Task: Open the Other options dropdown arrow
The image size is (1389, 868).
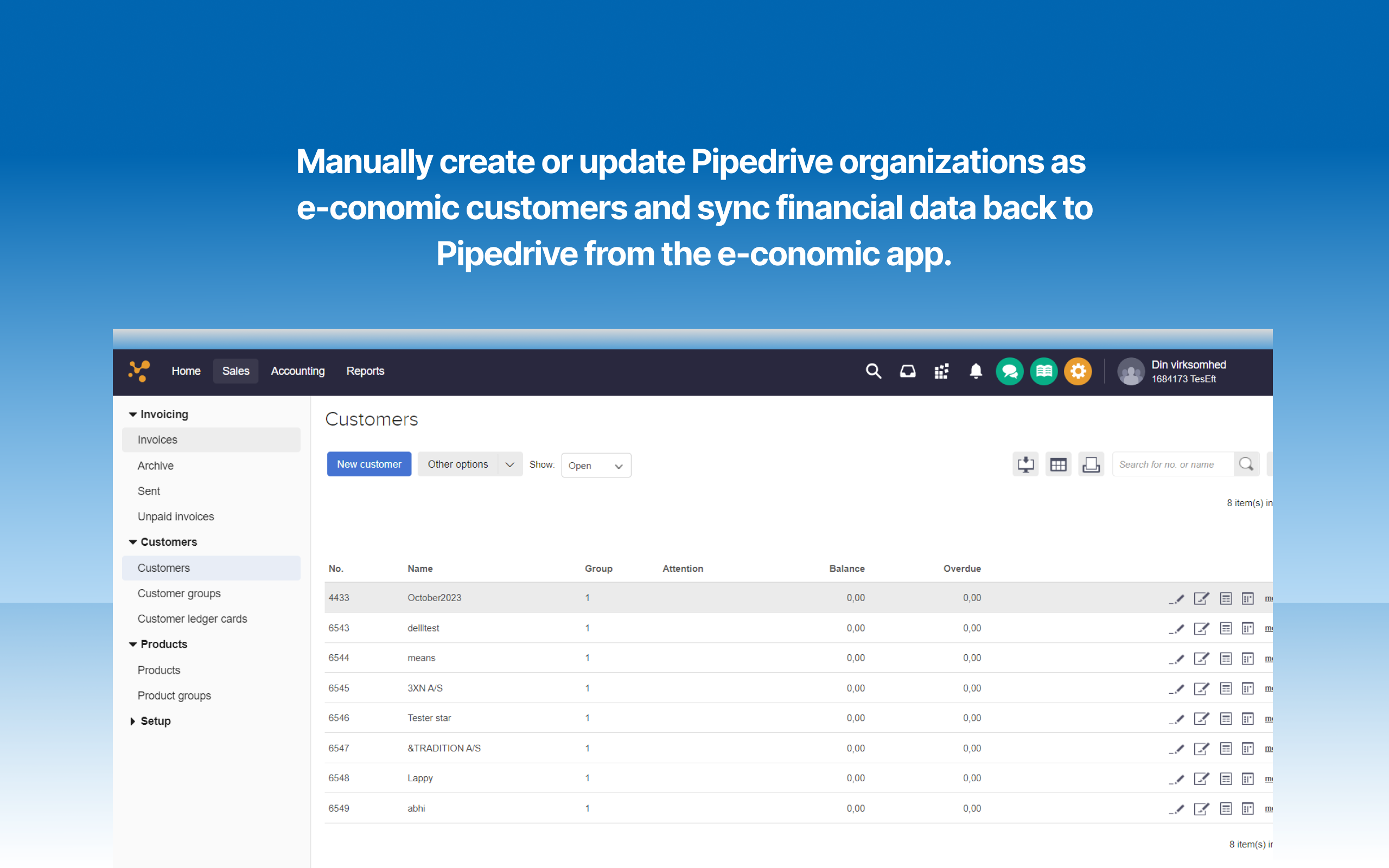Action: (x=508, y=464)
